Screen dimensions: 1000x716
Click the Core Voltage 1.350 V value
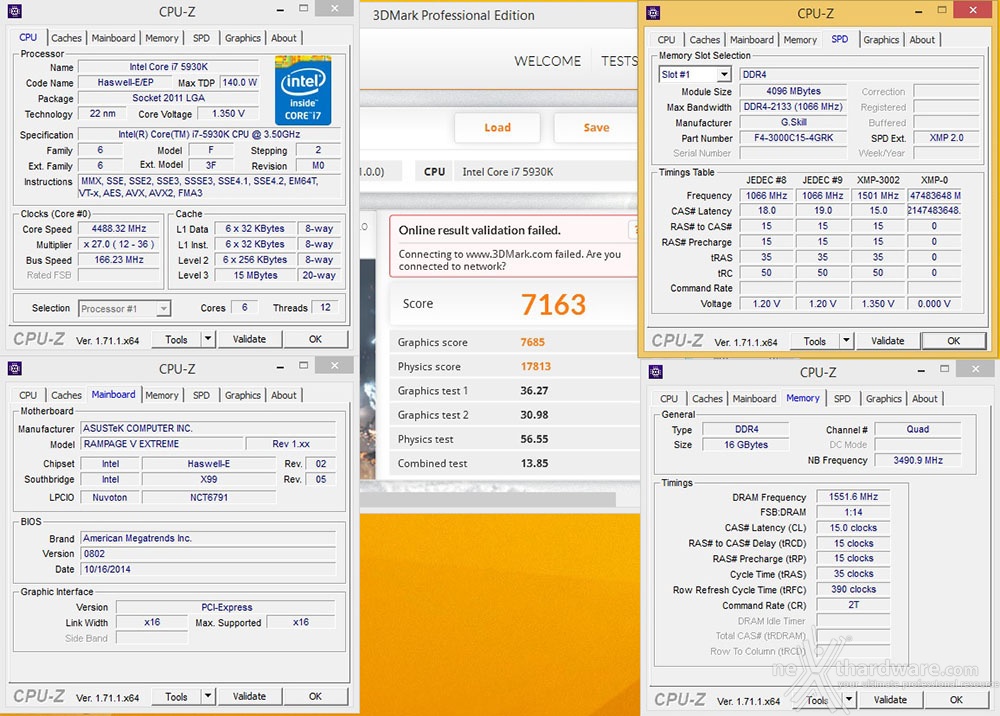pyautogui.click(x=228, y=113)
